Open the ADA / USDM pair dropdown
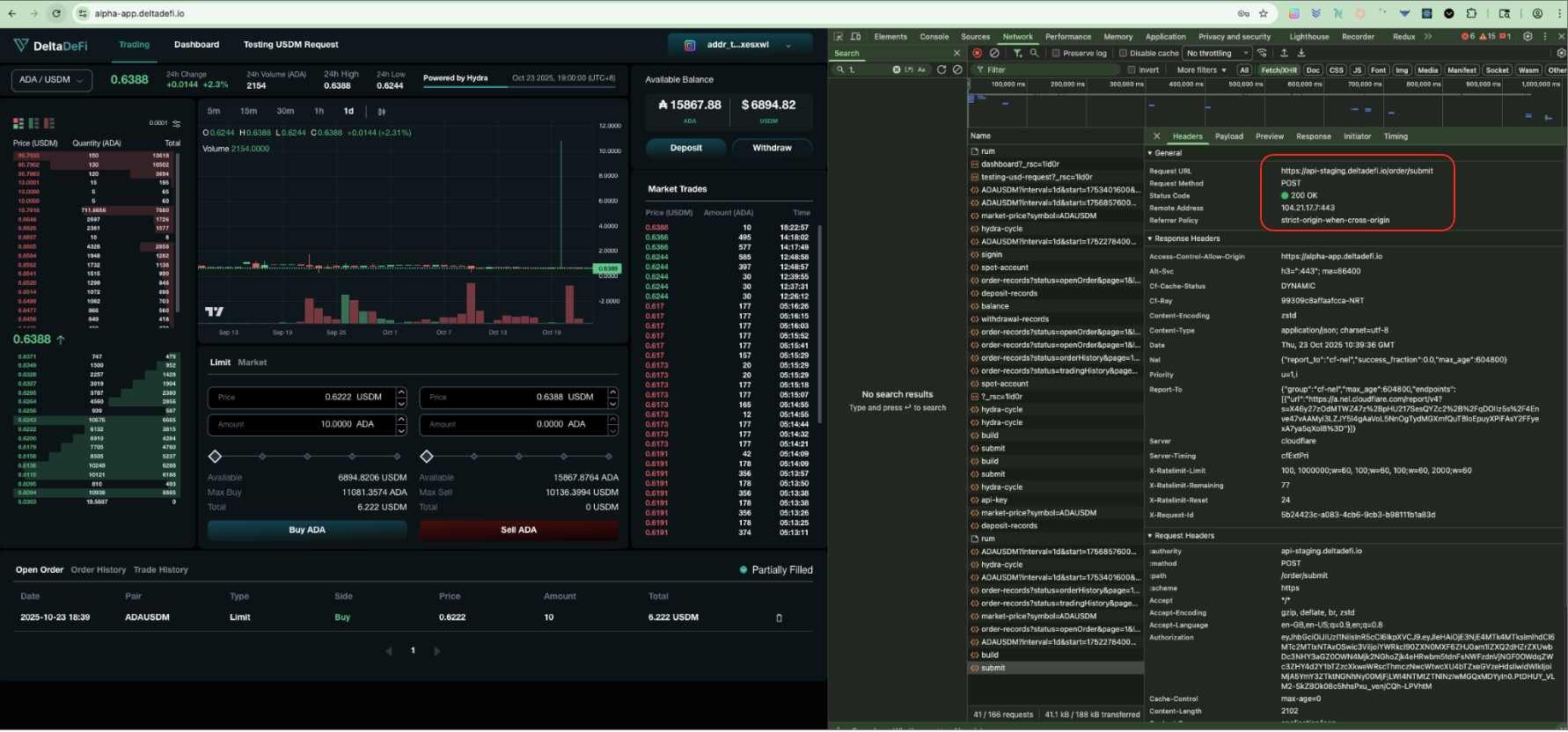The width and height of the screenshot is (1568, 732). (52, 80)
